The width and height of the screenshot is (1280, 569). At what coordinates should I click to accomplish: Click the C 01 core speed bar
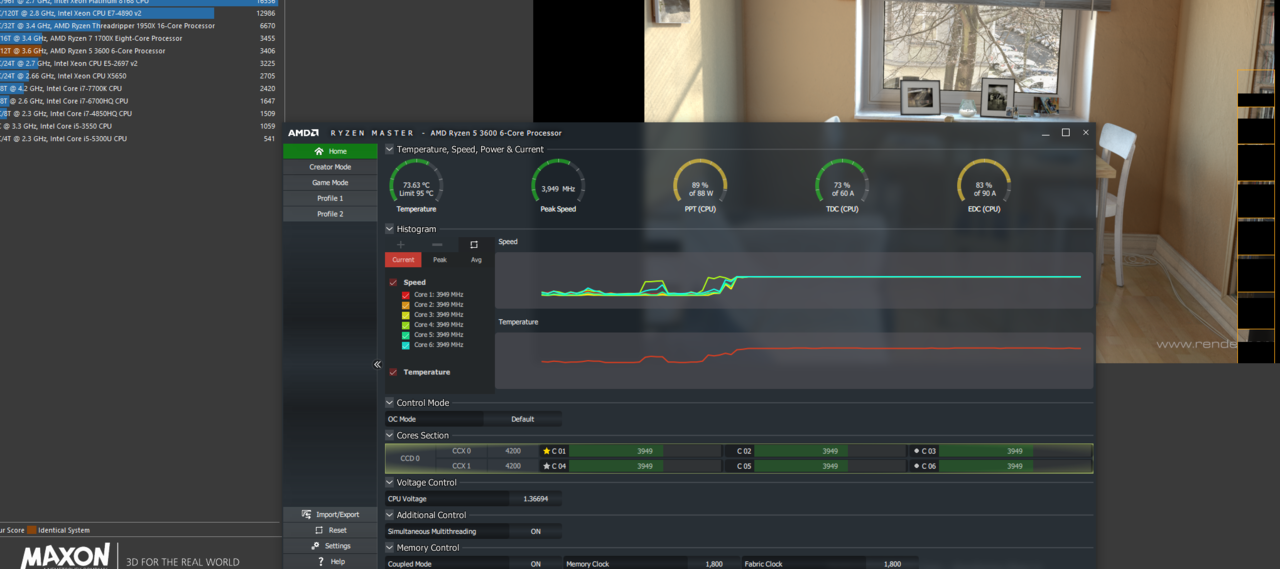coord(645,451)
